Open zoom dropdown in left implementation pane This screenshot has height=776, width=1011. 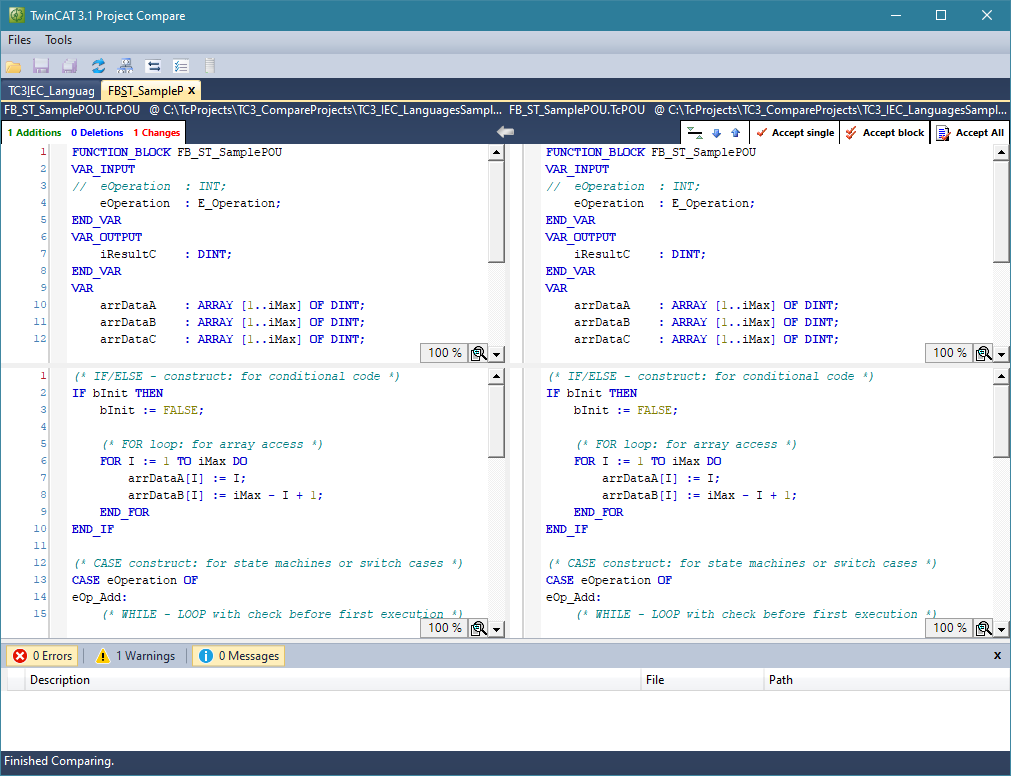496,629
